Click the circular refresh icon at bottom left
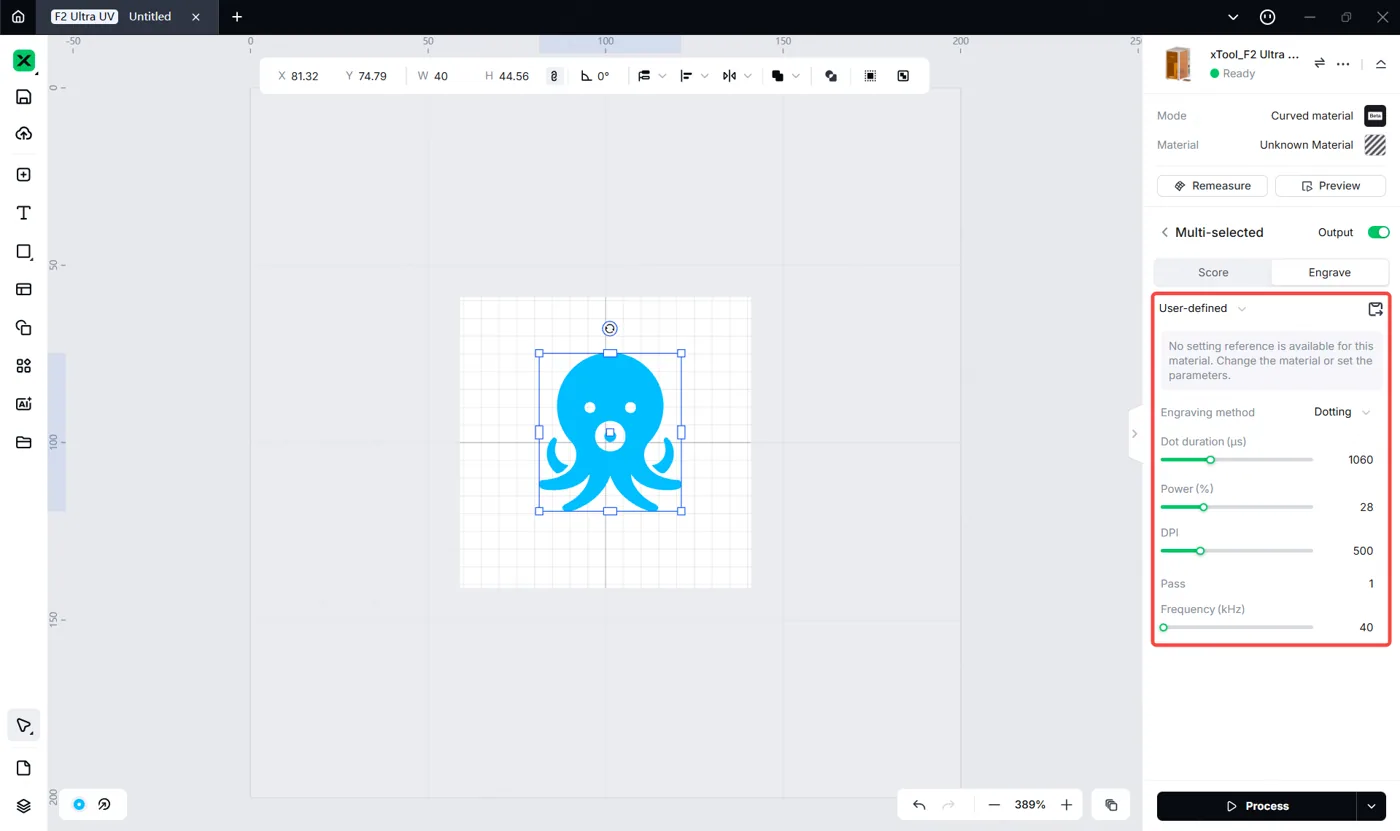This screenshot has width=1400, height=831. coord(105,804)
